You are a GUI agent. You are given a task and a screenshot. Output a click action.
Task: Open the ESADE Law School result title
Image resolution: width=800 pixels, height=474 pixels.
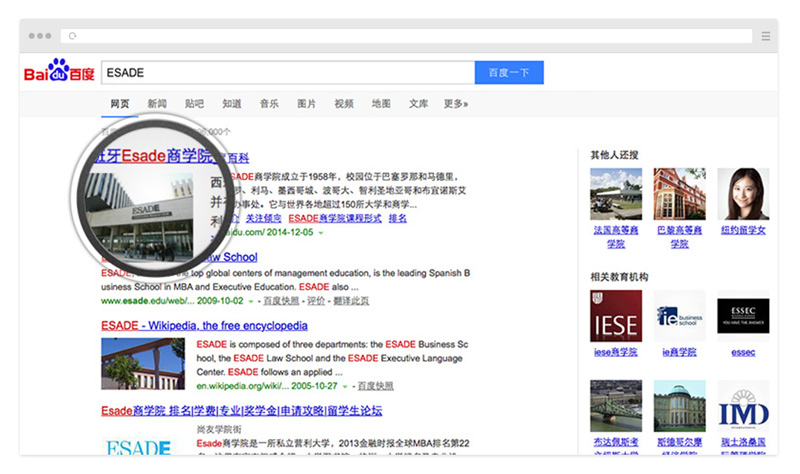point(232,257)
